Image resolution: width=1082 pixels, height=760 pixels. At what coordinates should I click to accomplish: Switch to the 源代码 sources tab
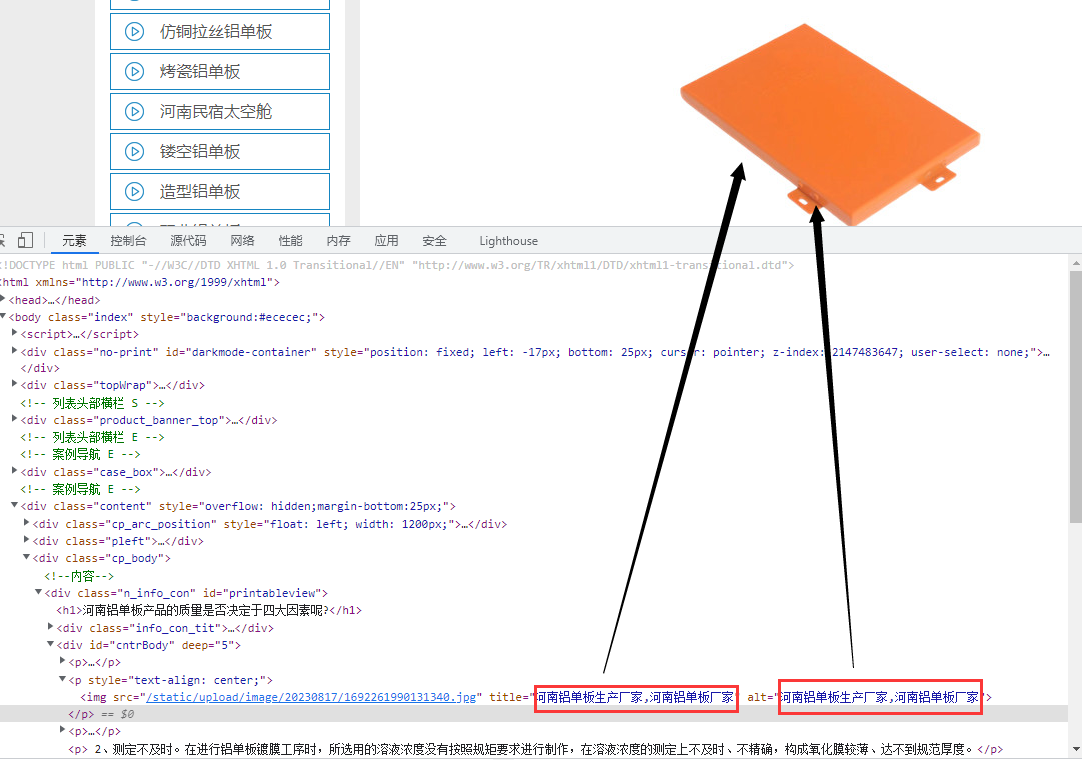click(x=187, y=241)
